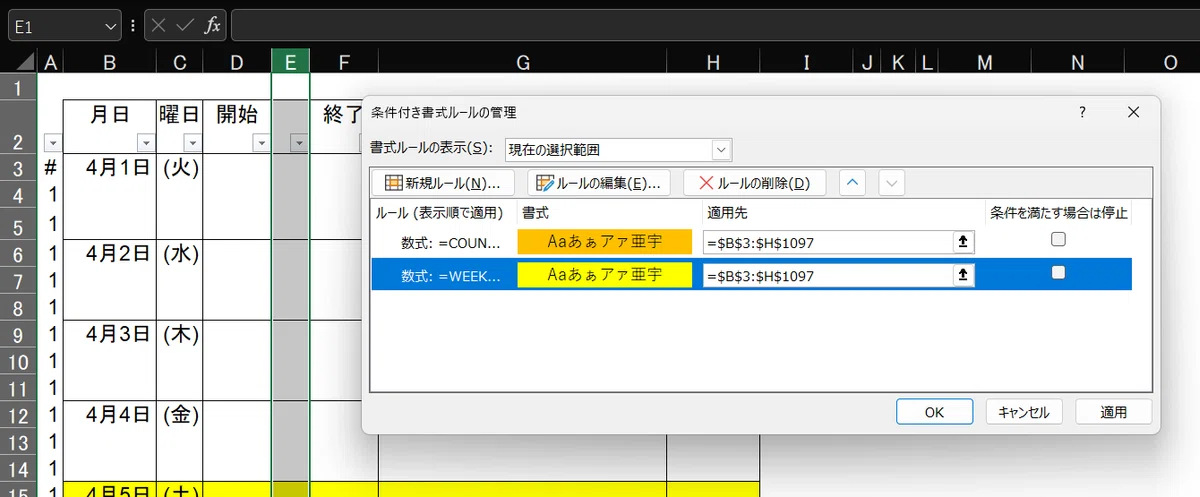Click the formula bar confirm checkmark icon
Screen dimensions: 1200x497
pos(185,26)
